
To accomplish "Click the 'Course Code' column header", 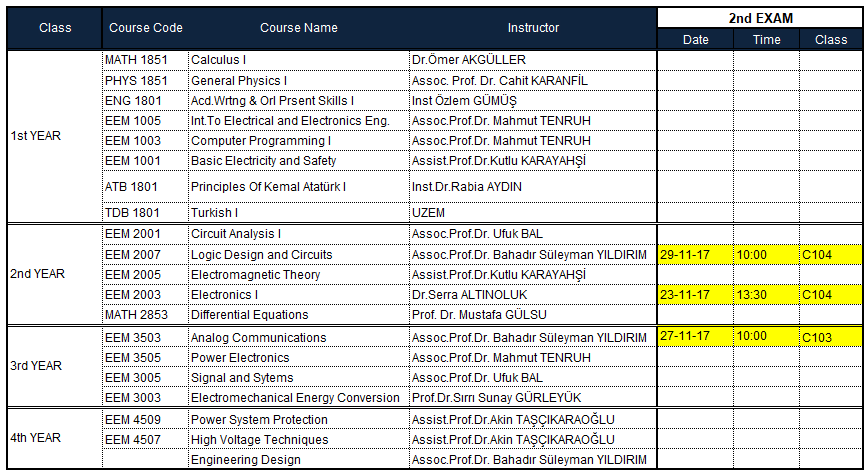I will (x=144, y=28).
